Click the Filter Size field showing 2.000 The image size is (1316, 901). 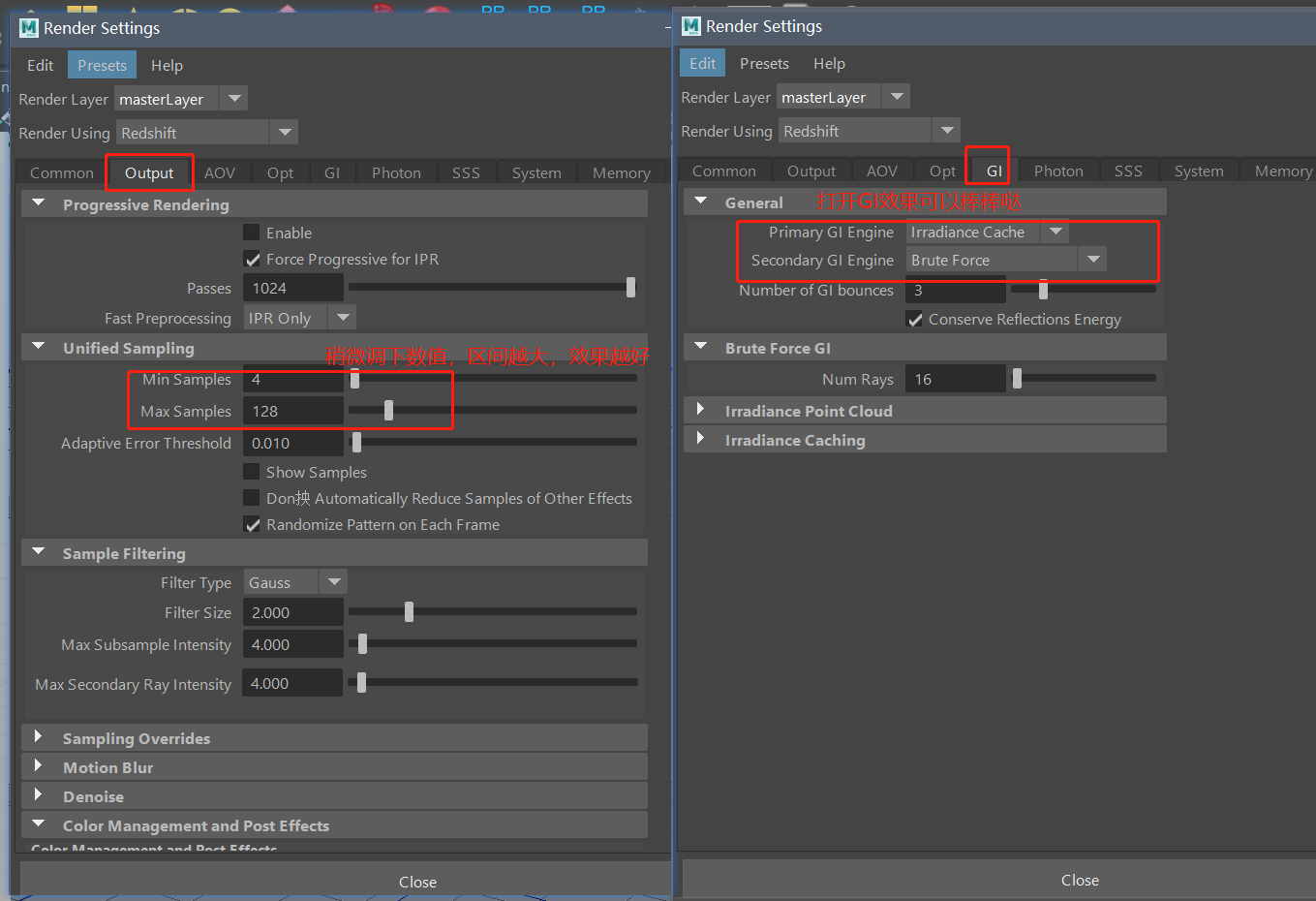[x=293, y=612]
